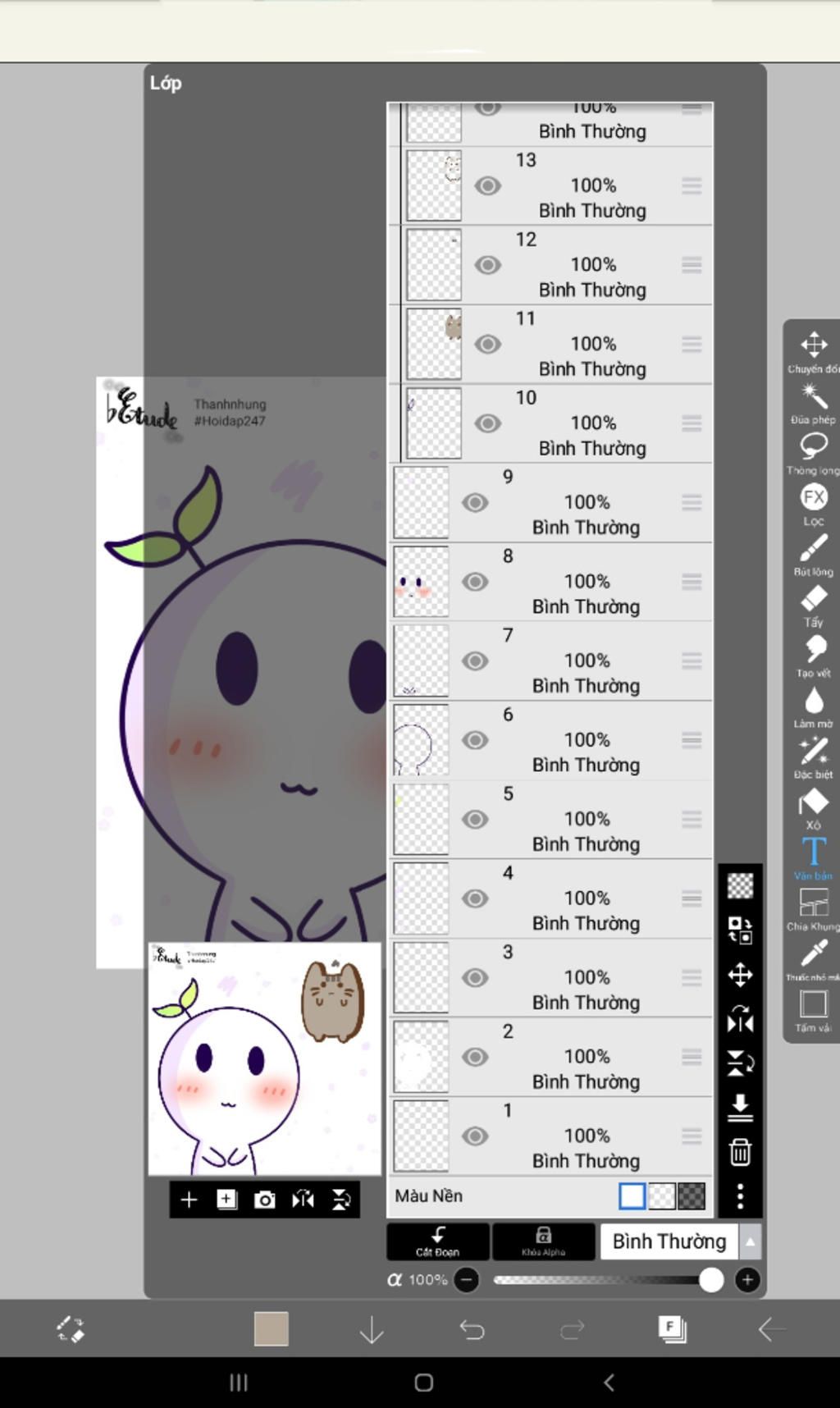Click the canvas preview thumbnail
Viewport: 840px width, 1408px height.
coord(264,1058)
